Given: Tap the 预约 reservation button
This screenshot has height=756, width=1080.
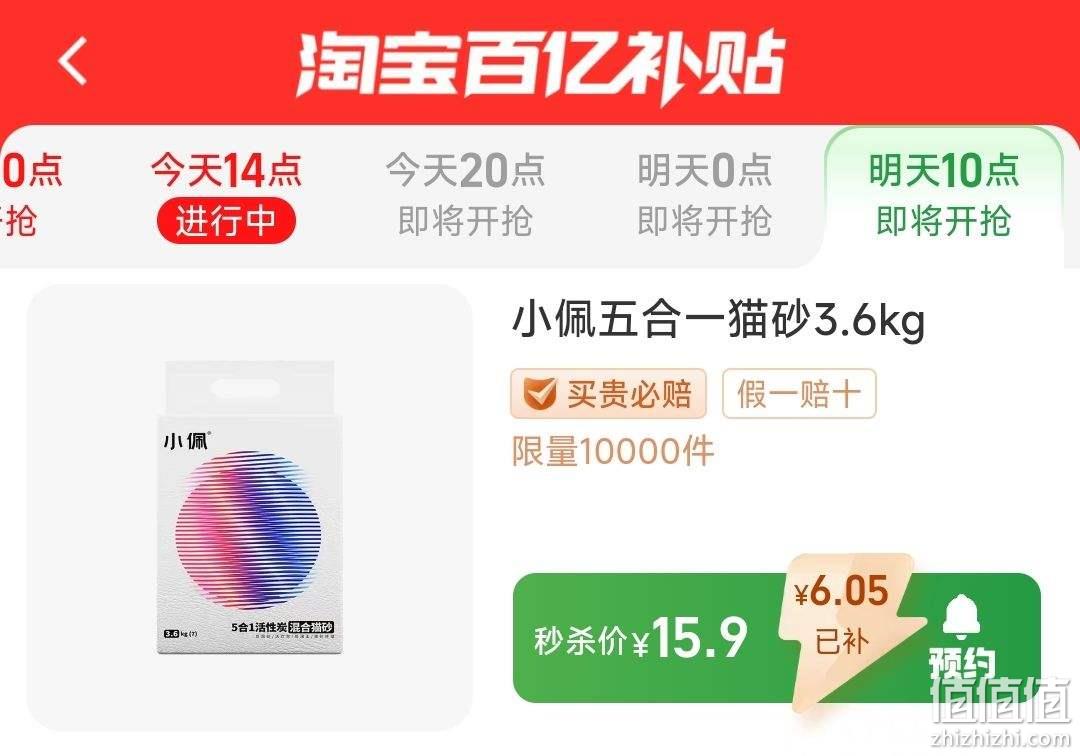Looking at the screenshot, I should 964,663.
